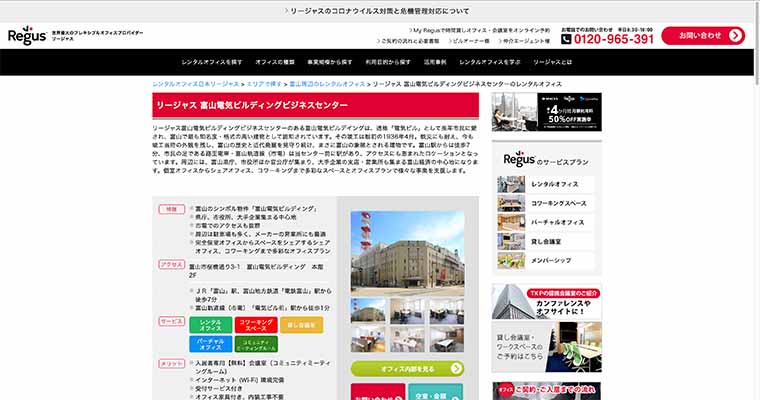Open エリアで探す breadcrumb link
760x400 pixels.
(x=263, y=85)
